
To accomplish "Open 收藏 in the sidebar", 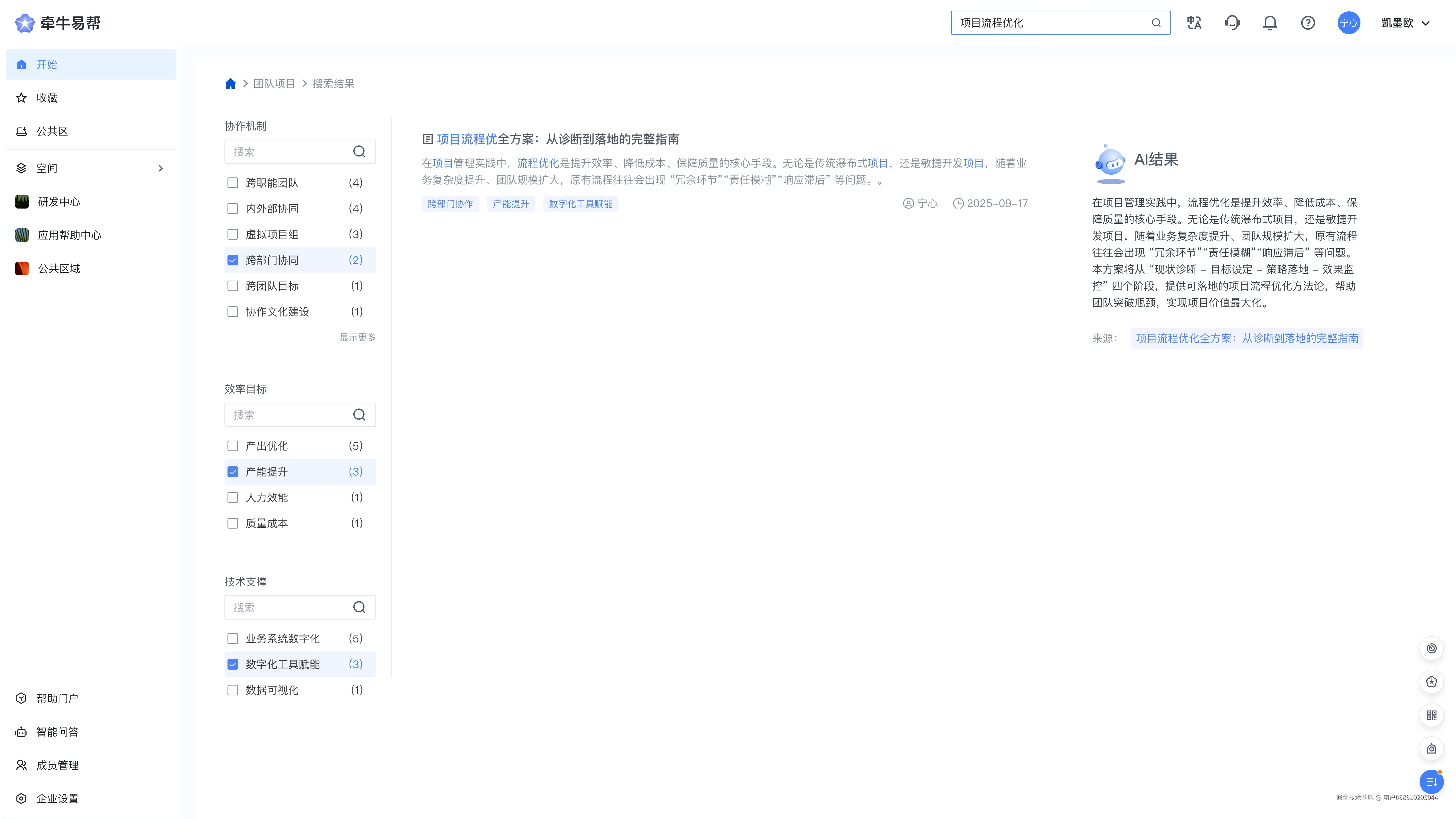I will click(47, 98).
